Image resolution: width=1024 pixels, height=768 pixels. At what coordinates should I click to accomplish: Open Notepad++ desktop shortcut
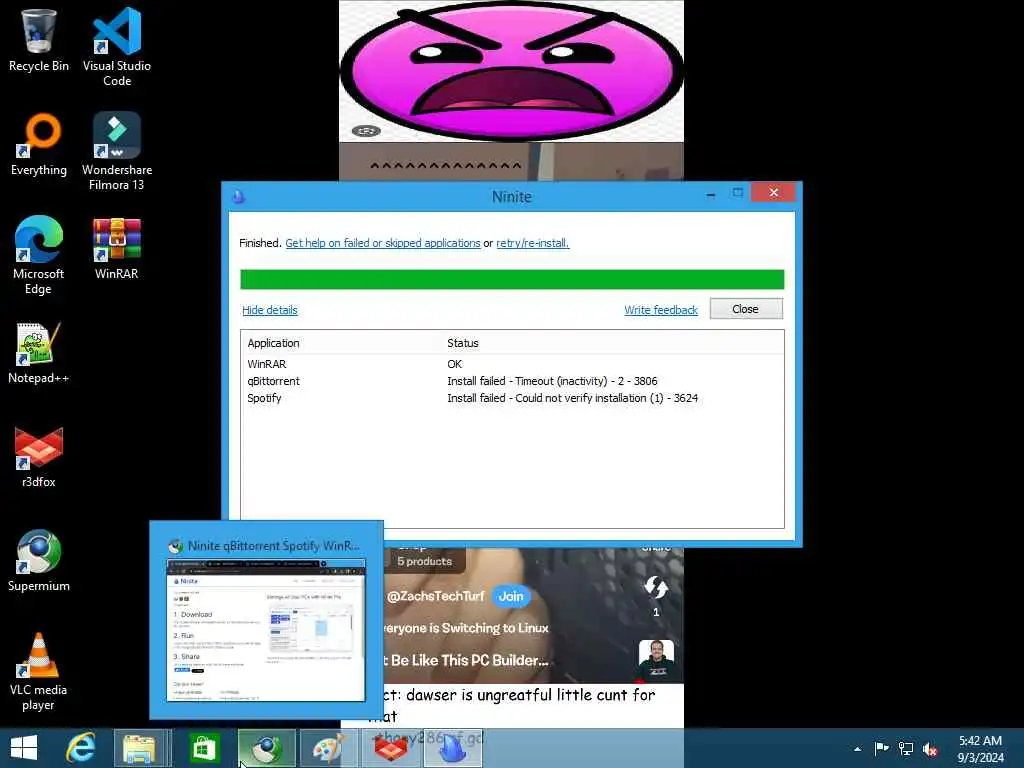(x=39, y=353)
